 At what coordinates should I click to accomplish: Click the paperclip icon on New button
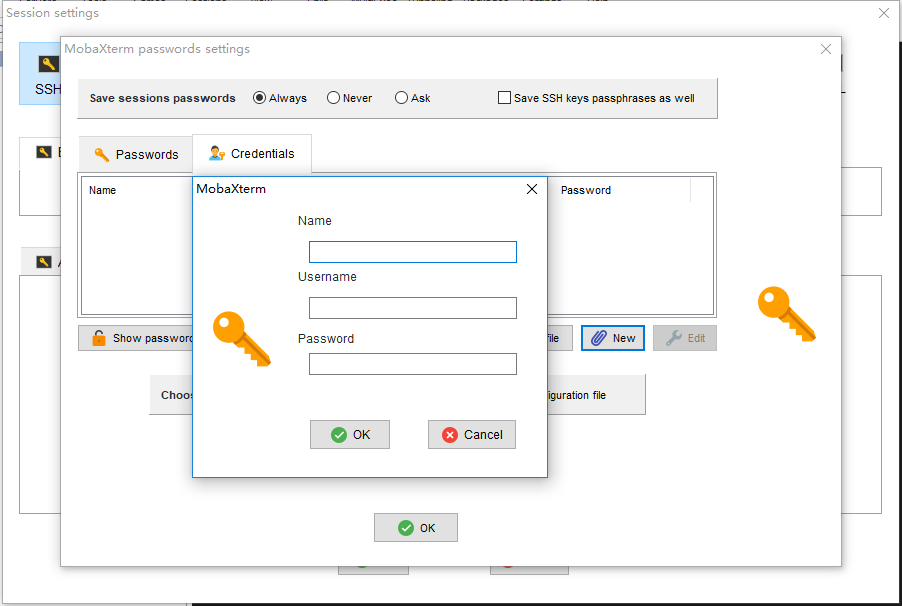click(x=599, y=338)
